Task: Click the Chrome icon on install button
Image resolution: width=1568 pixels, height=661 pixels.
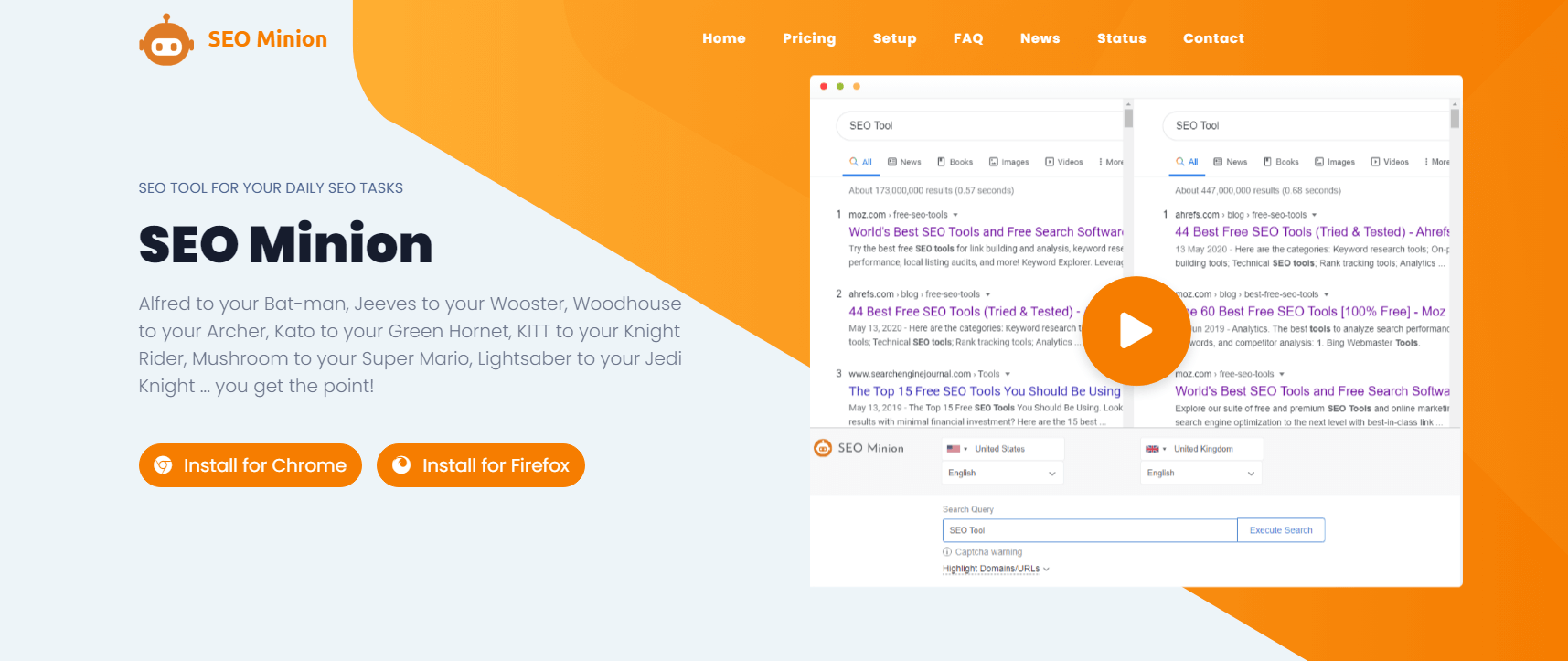Action: tap(163, 465)
